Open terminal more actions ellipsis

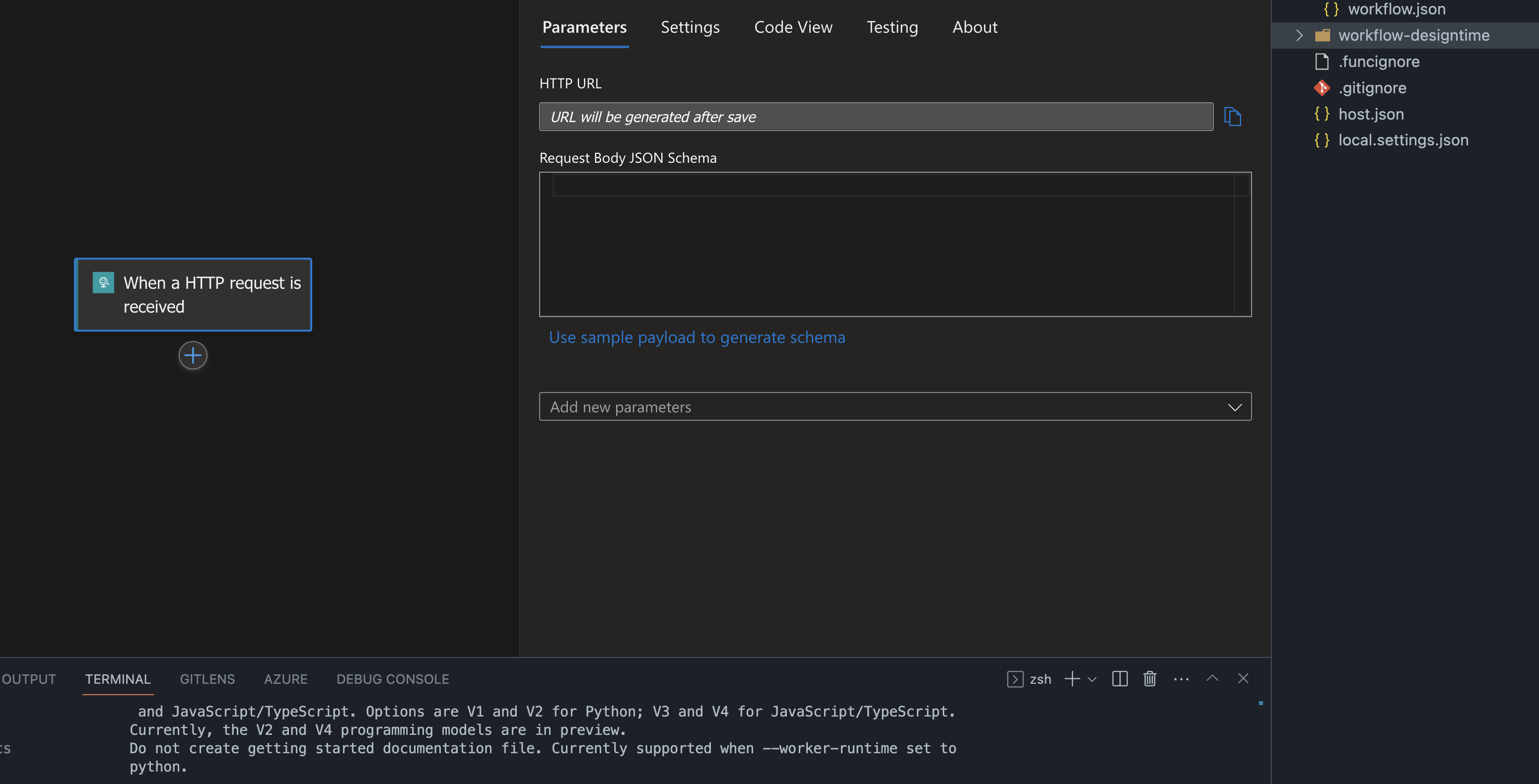(1181, 679)
